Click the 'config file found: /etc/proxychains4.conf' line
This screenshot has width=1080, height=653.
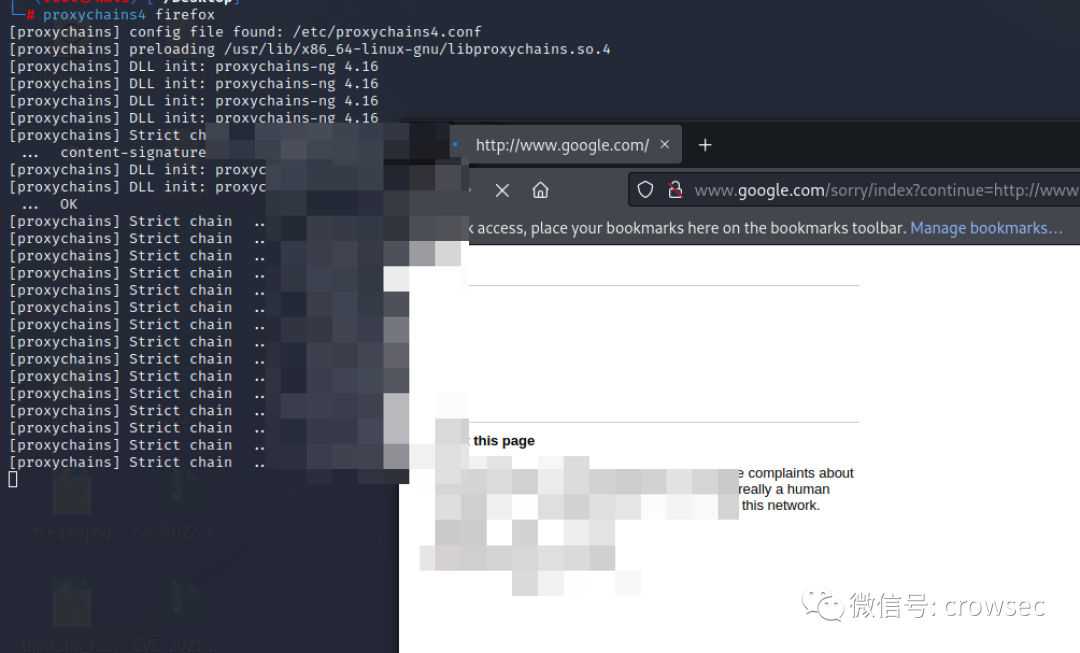(245, 32)
